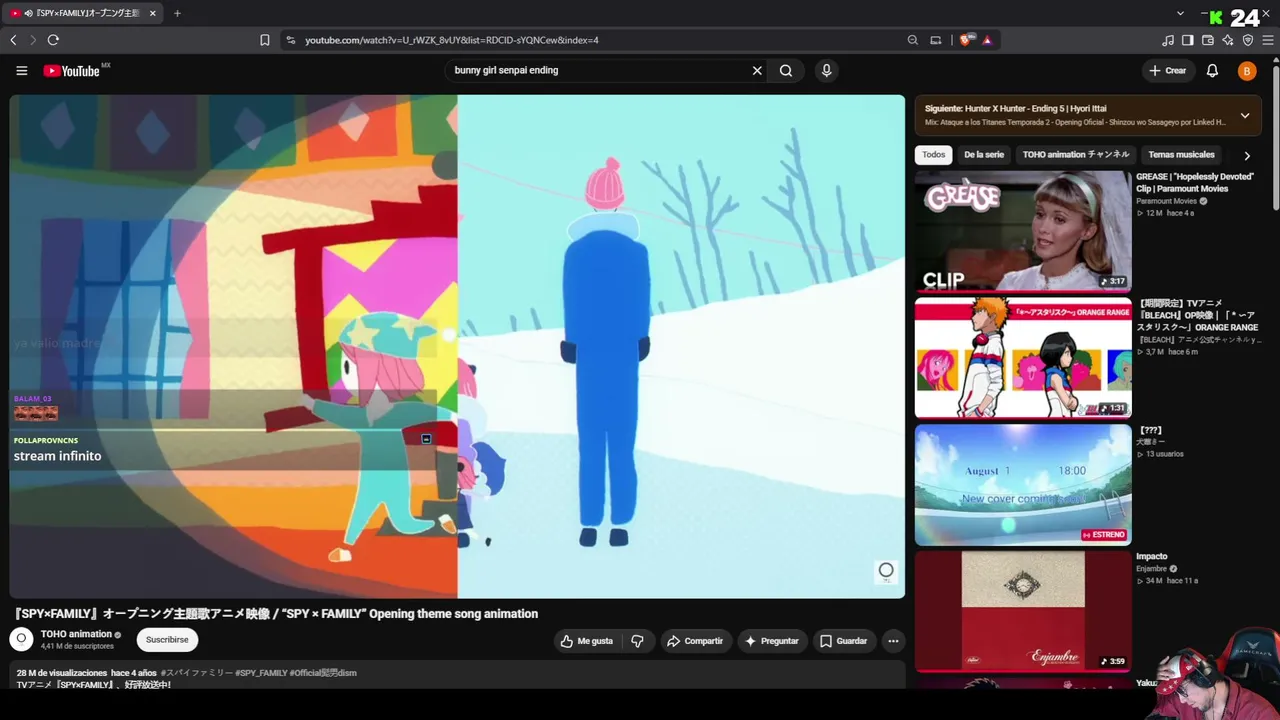Viewport: 1280px width, 720px height.
Task: Open more actions three-dot menu
Action: coord(893,641)
